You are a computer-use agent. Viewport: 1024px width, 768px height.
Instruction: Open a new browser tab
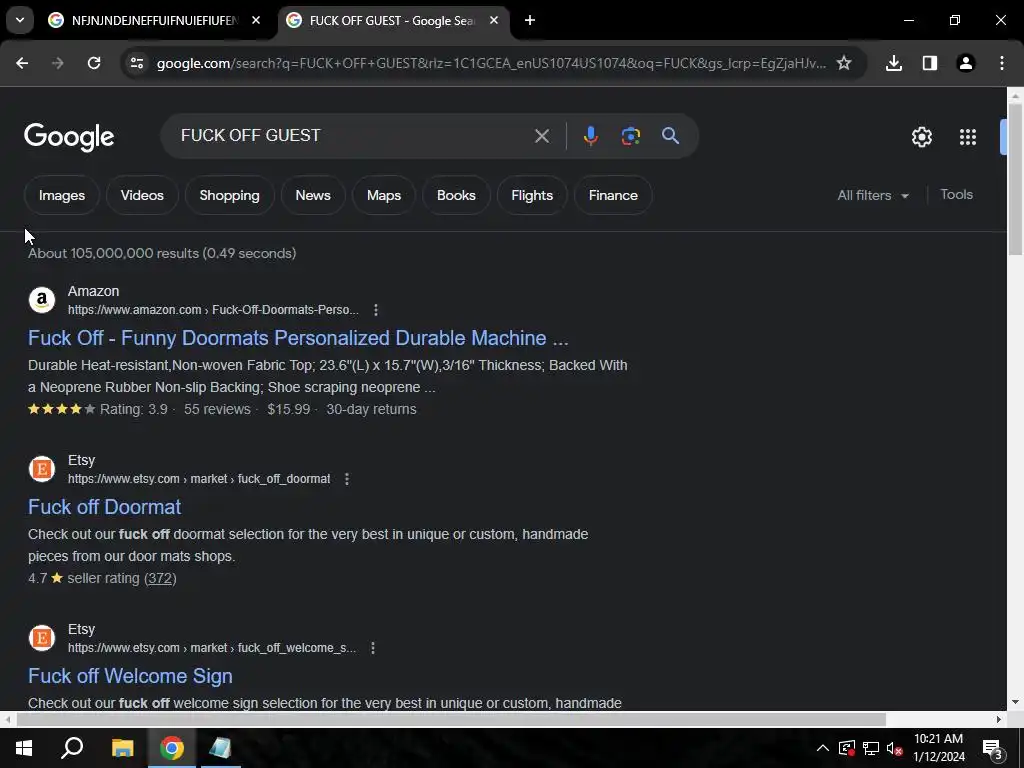pos(530,20)
